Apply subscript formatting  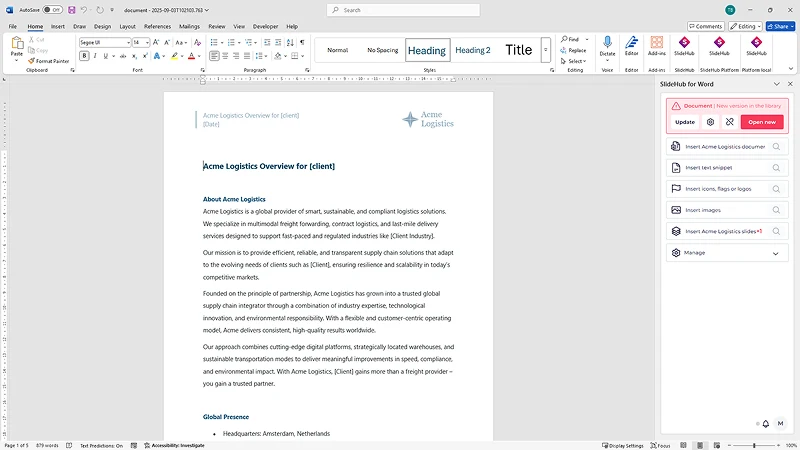(134, 56)
